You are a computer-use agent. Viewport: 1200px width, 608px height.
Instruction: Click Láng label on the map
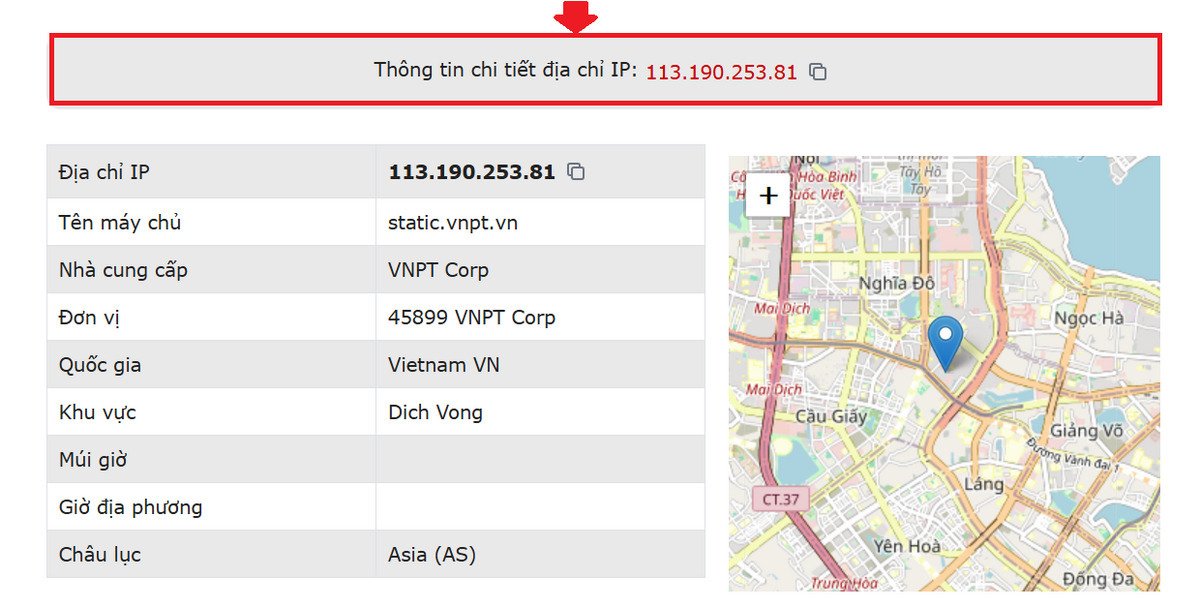point(984,483)
